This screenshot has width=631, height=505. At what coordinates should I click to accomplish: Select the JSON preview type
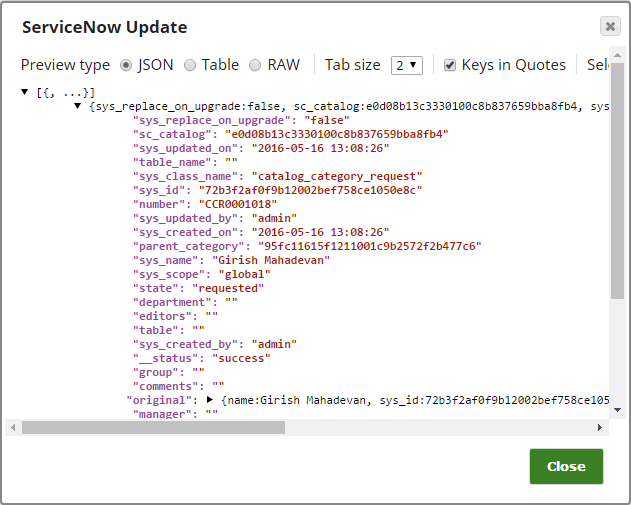pyautogui.click(x=126, y=65)
